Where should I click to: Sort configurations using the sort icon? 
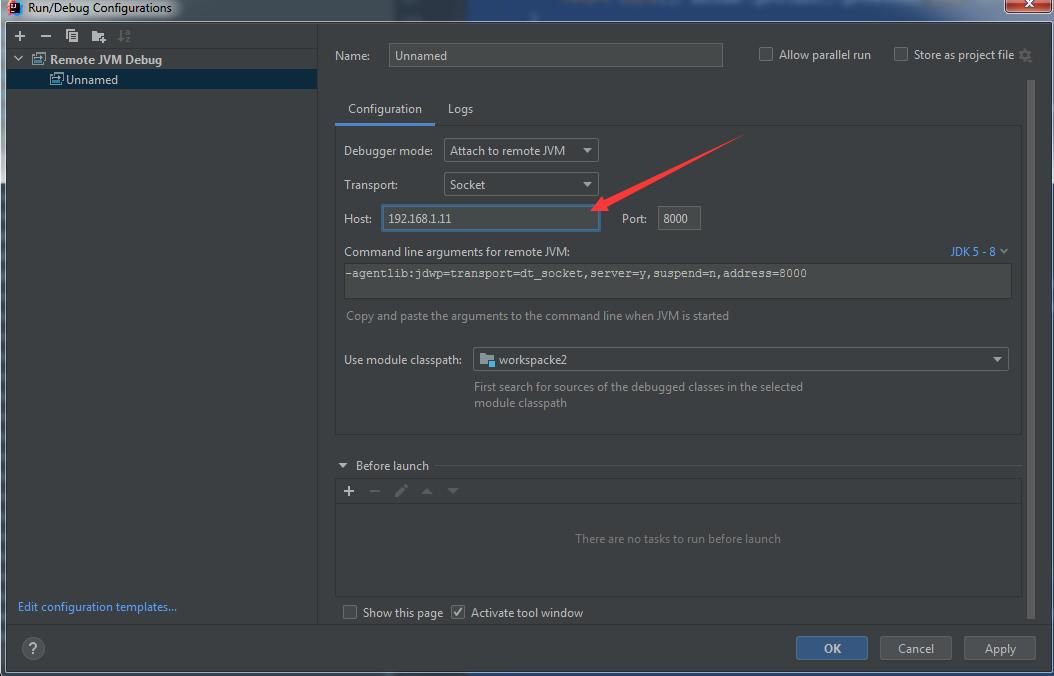coord(124,36)
